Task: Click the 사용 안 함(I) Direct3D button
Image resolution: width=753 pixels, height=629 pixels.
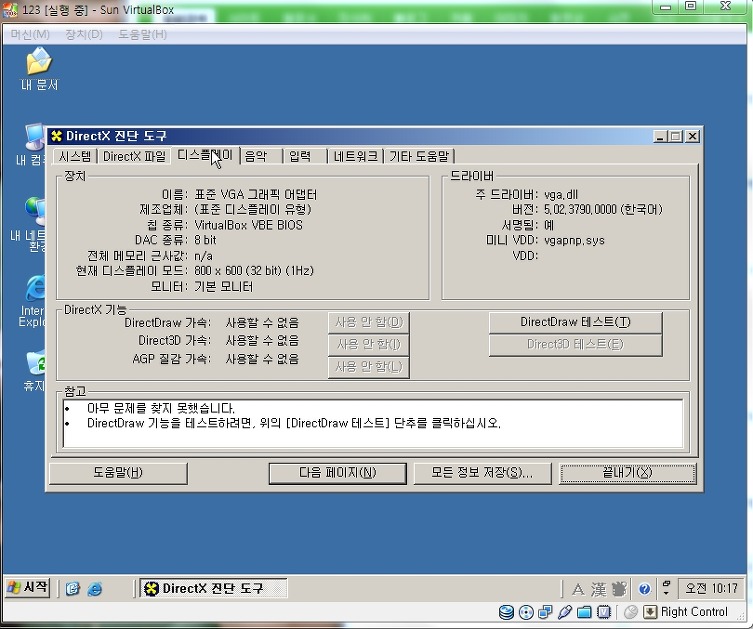Action: pos(369,345)
